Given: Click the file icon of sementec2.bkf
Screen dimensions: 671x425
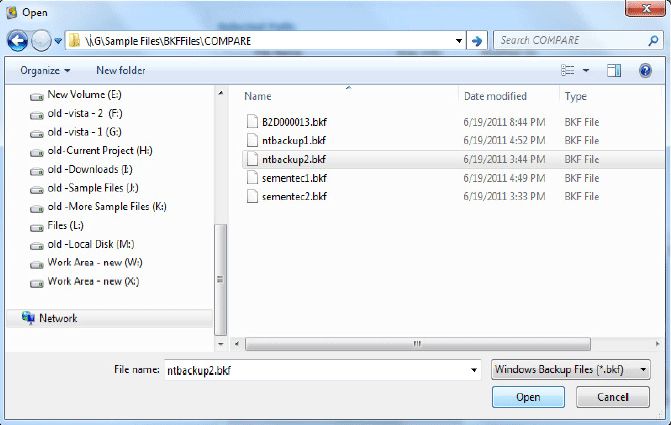Looking at the screenshot, I should pos(252,196).
